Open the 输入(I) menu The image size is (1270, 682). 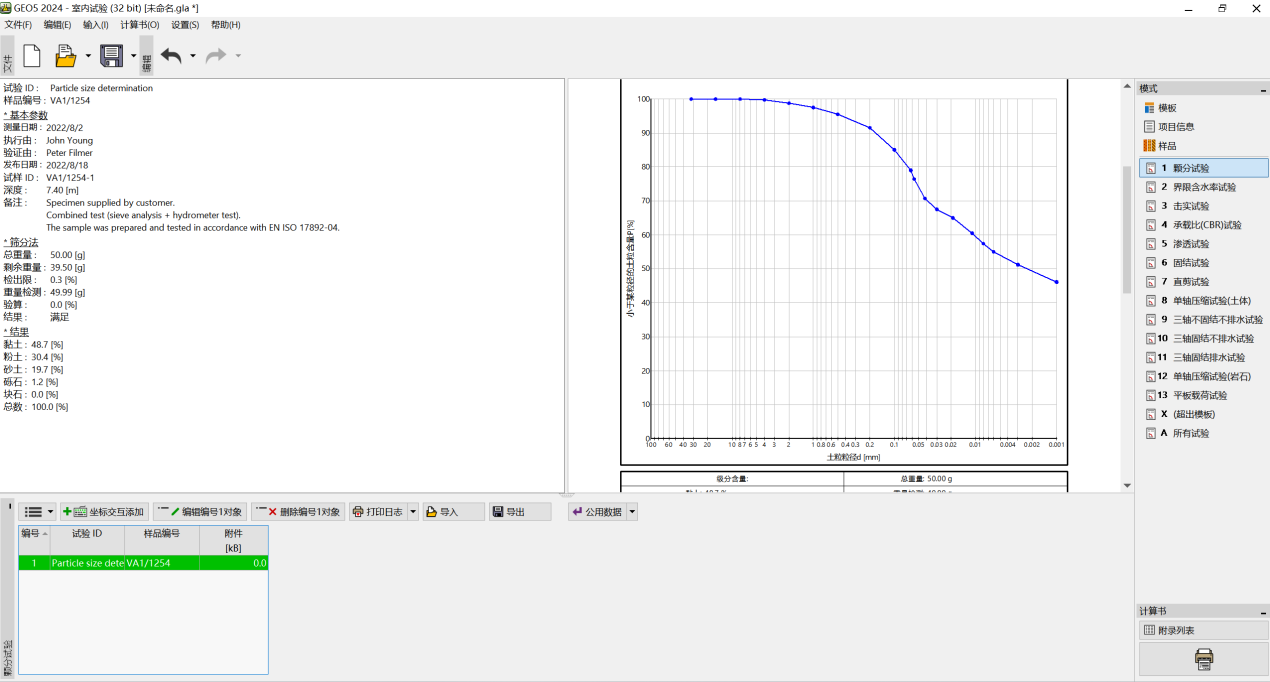point(96,25)
